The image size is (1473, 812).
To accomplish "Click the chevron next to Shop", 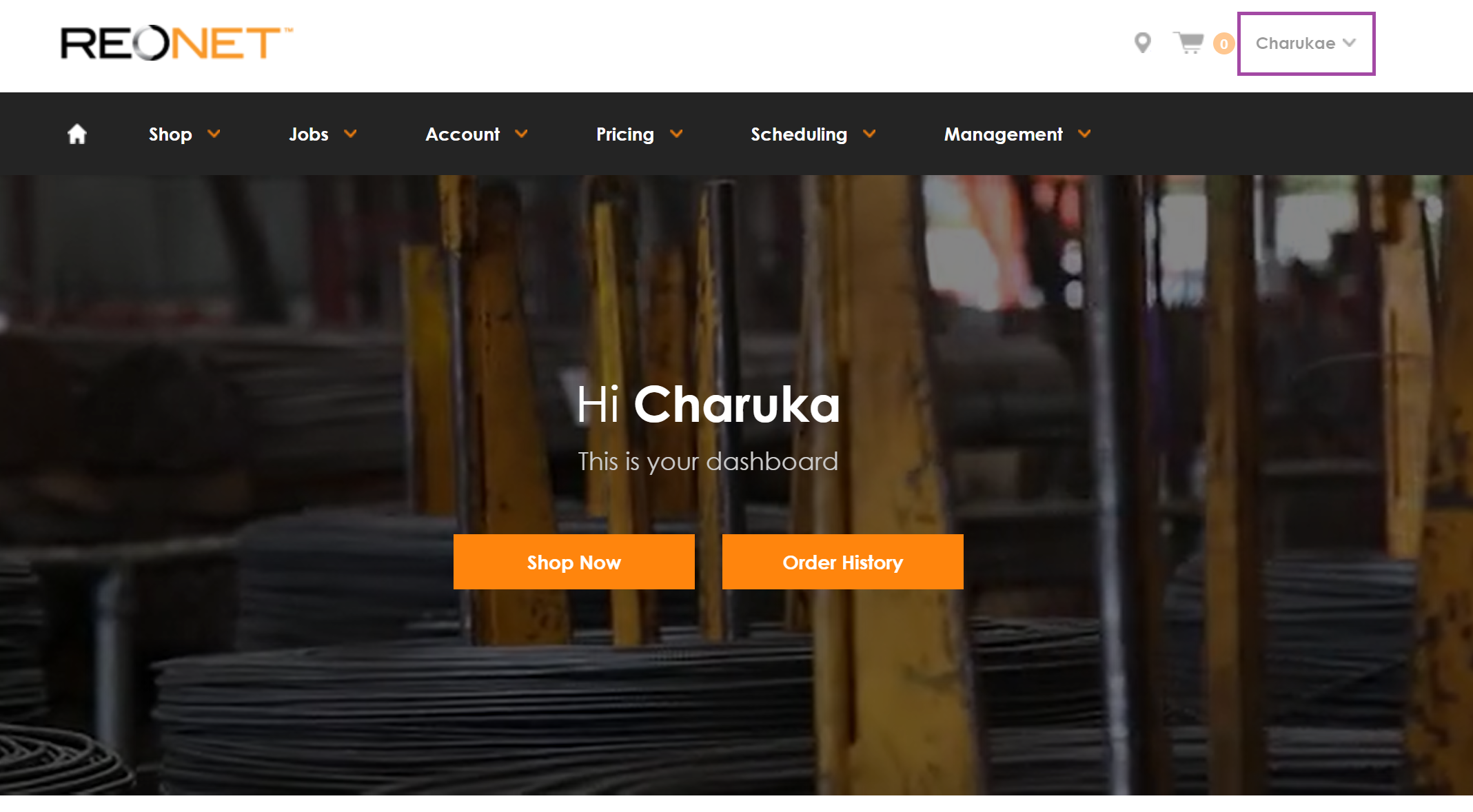I will pos(214,134).
